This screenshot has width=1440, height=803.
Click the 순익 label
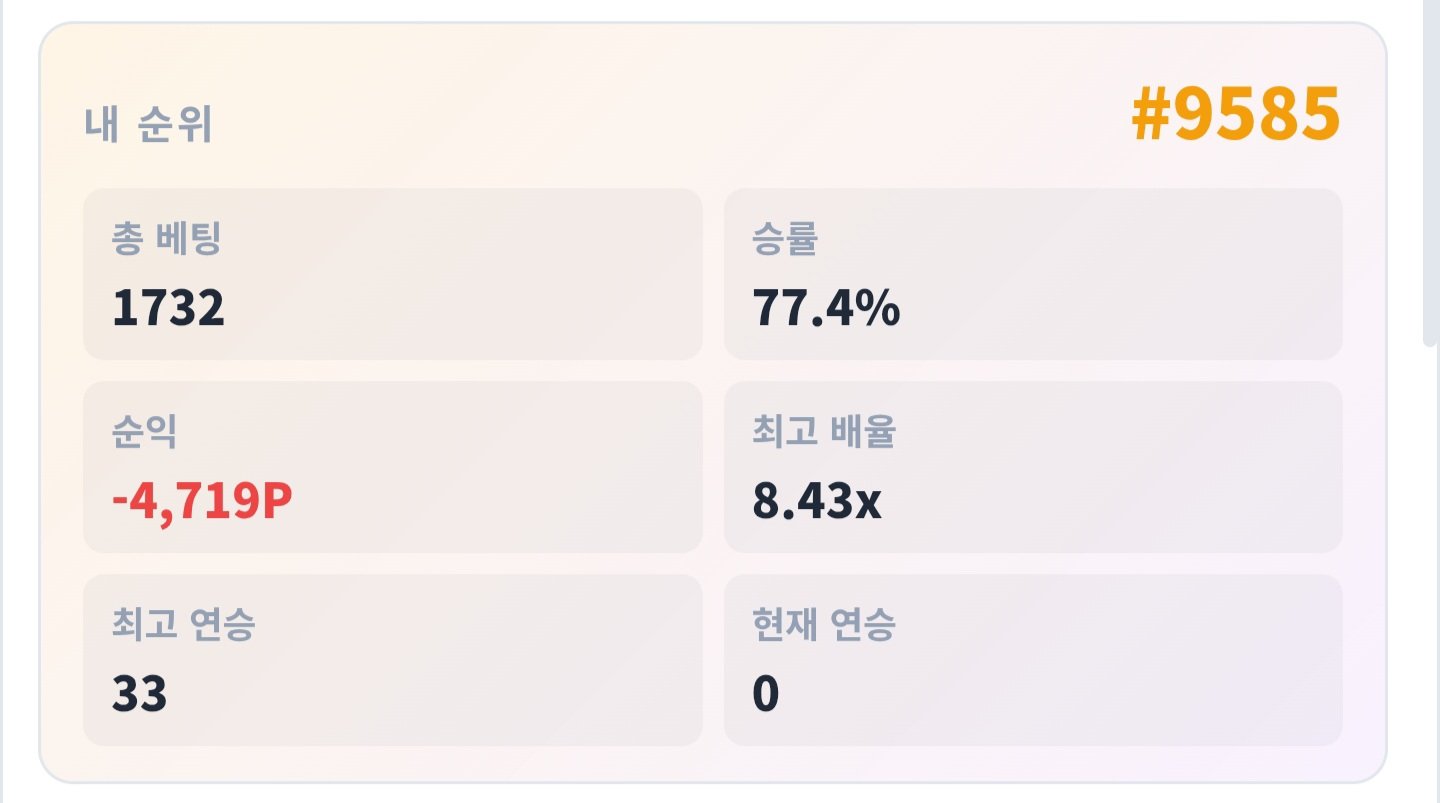144,431
